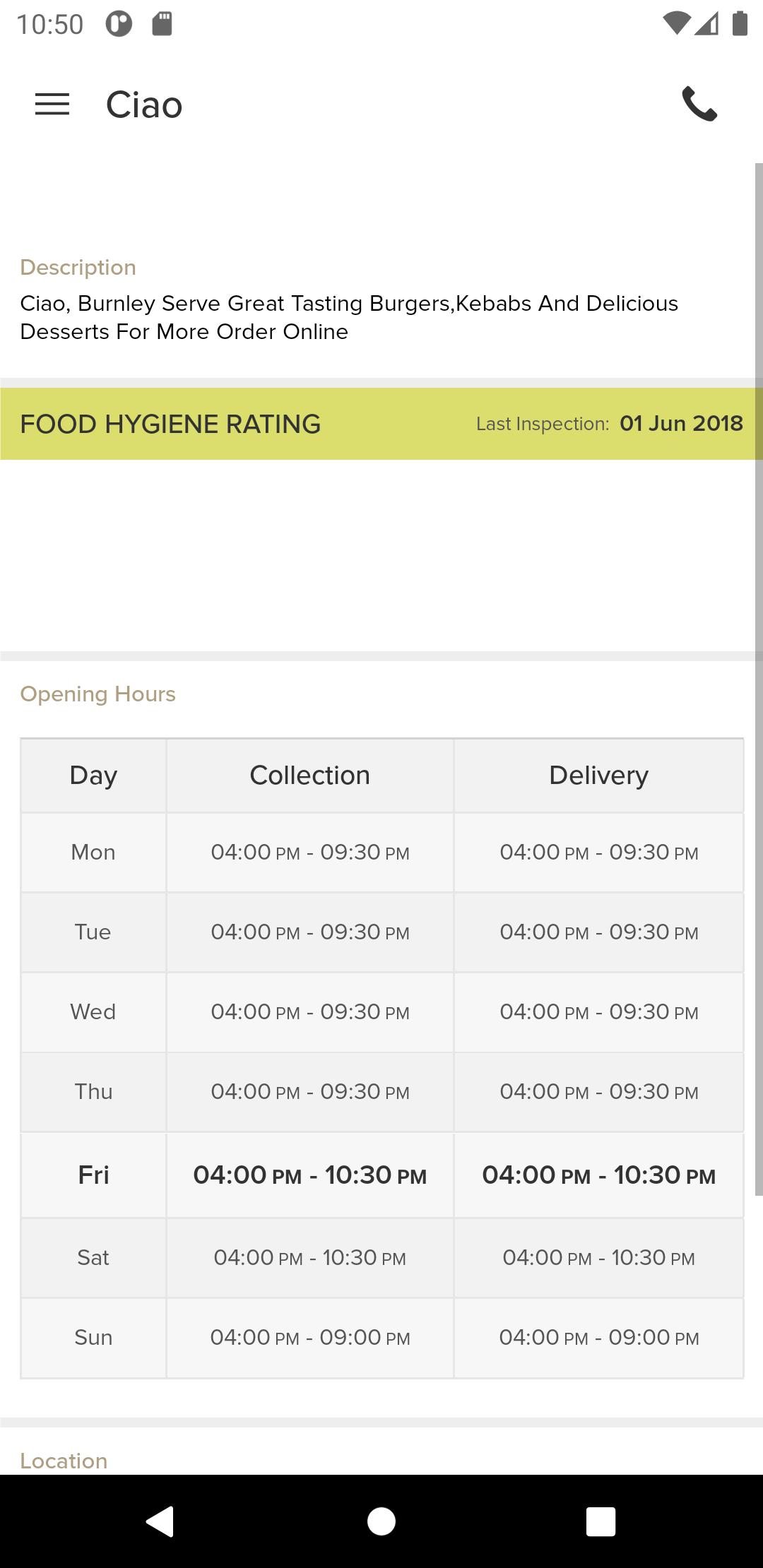Tap the Android home button
Image resolution: width=763 pixels, height=1568 pixels.
pyautogui.click(x=381, y=1521)
